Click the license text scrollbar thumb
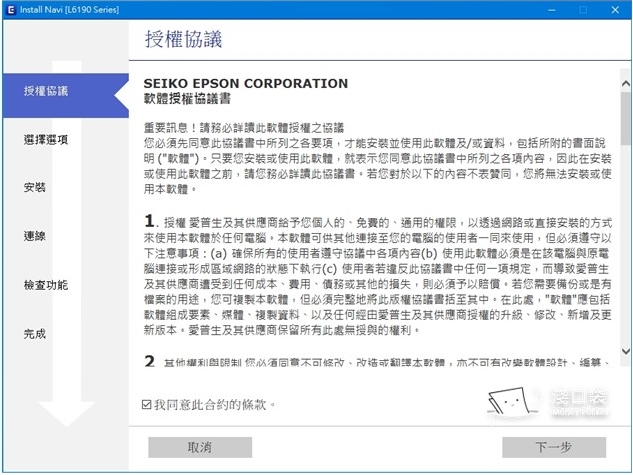This screenshot has width=633, height=475. point(626,118)
